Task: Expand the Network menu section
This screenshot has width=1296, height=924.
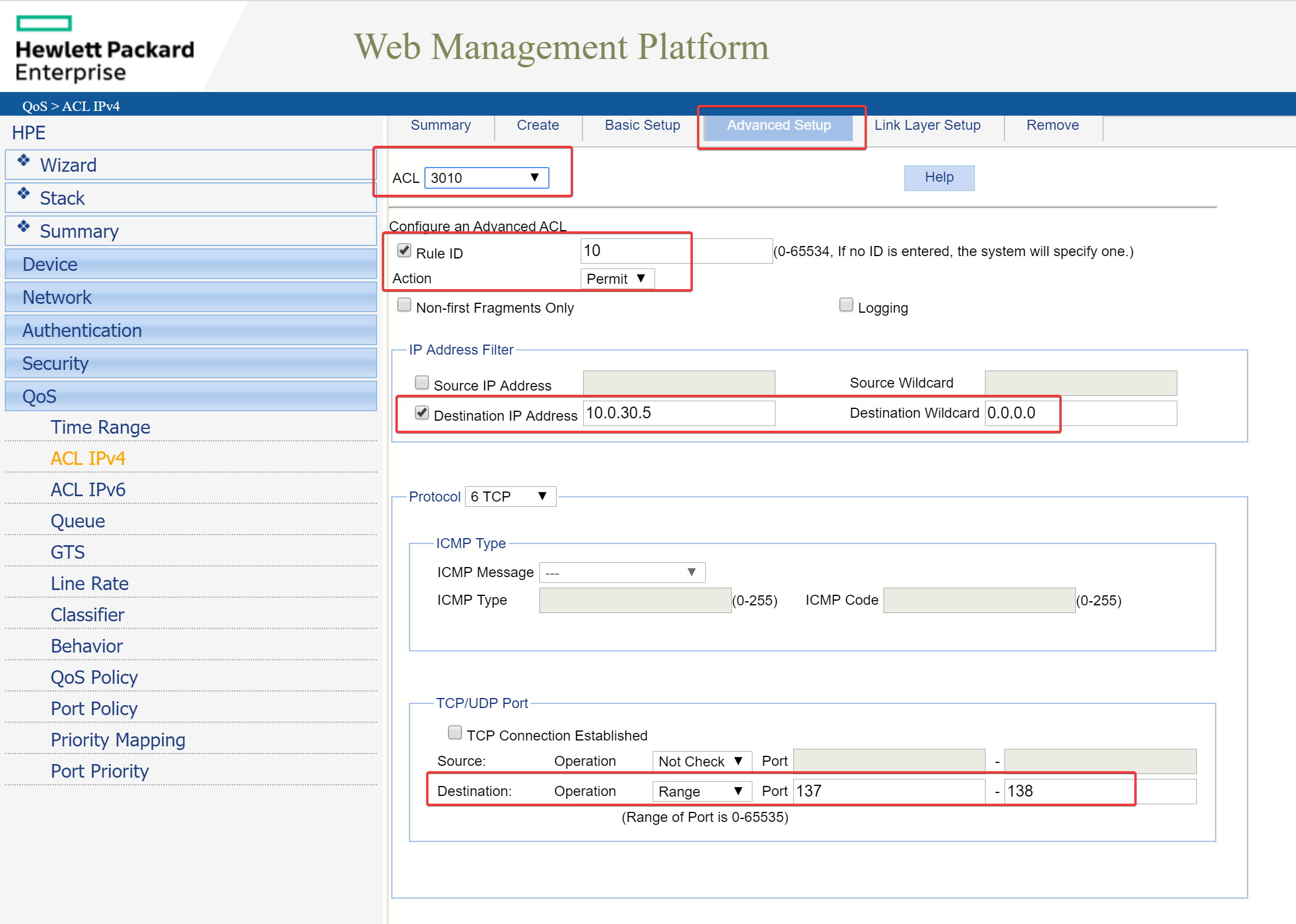Action: [191, 297]
